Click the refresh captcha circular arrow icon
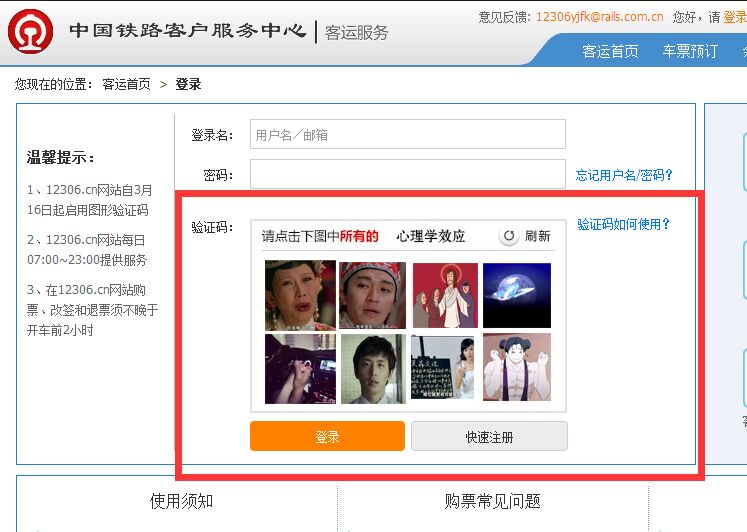Image resolution: width=747 pixels, height=532 pixels. (x=509, y=236)
